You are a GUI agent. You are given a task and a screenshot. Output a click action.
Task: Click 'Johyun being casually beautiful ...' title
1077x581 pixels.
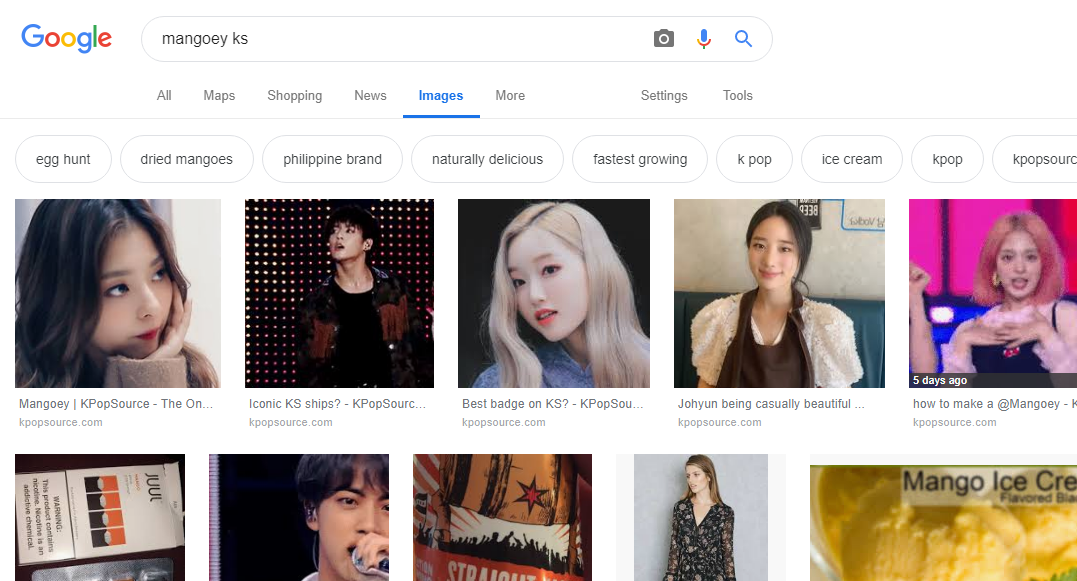point(771,404)
